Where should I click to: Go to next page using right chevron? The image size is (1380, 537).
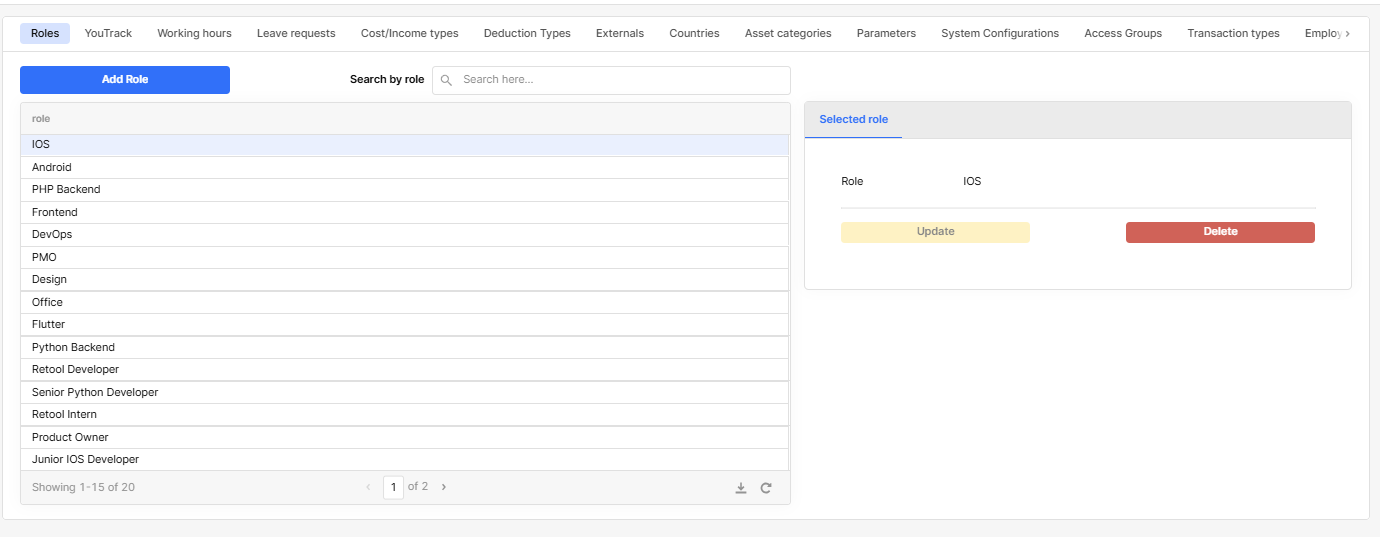(x=444, y=487)
